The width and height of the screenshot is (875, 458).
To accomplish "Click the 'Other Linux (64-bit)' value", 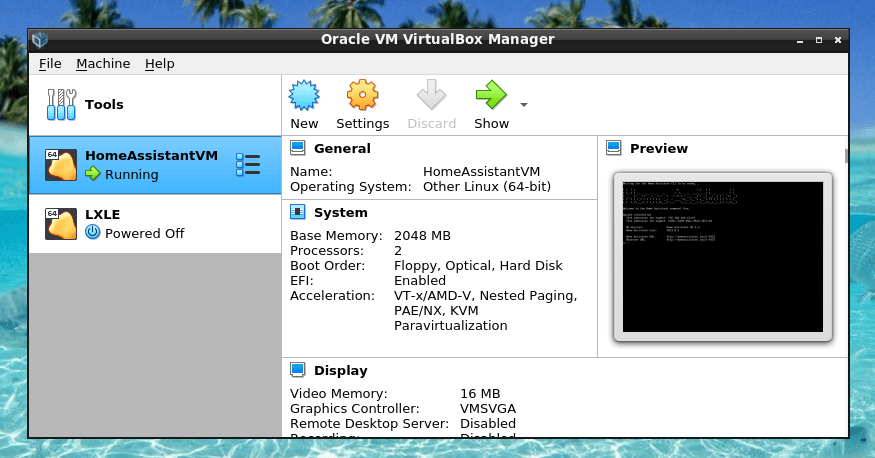I will [487, 187].
